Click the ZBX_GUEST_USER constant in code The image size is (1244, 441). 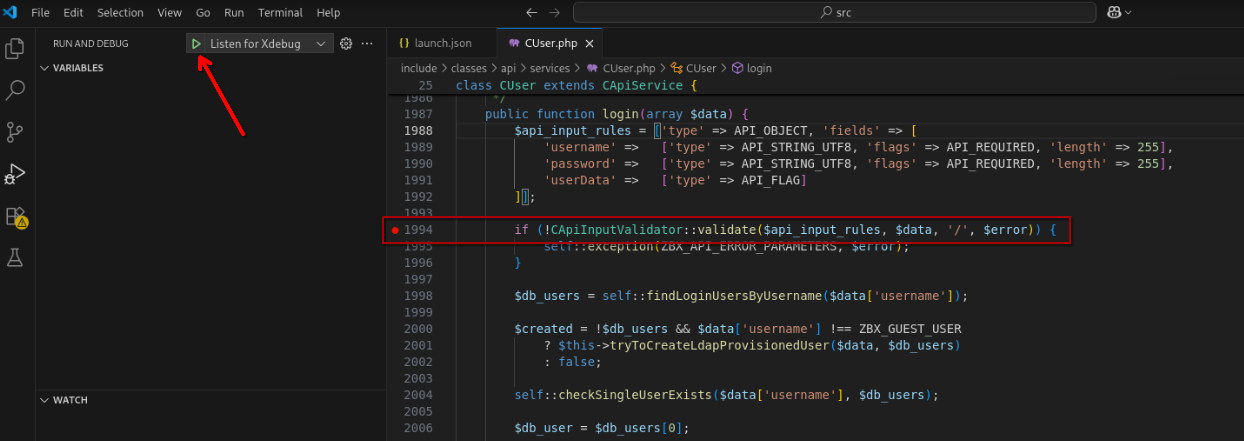point(909,329)
